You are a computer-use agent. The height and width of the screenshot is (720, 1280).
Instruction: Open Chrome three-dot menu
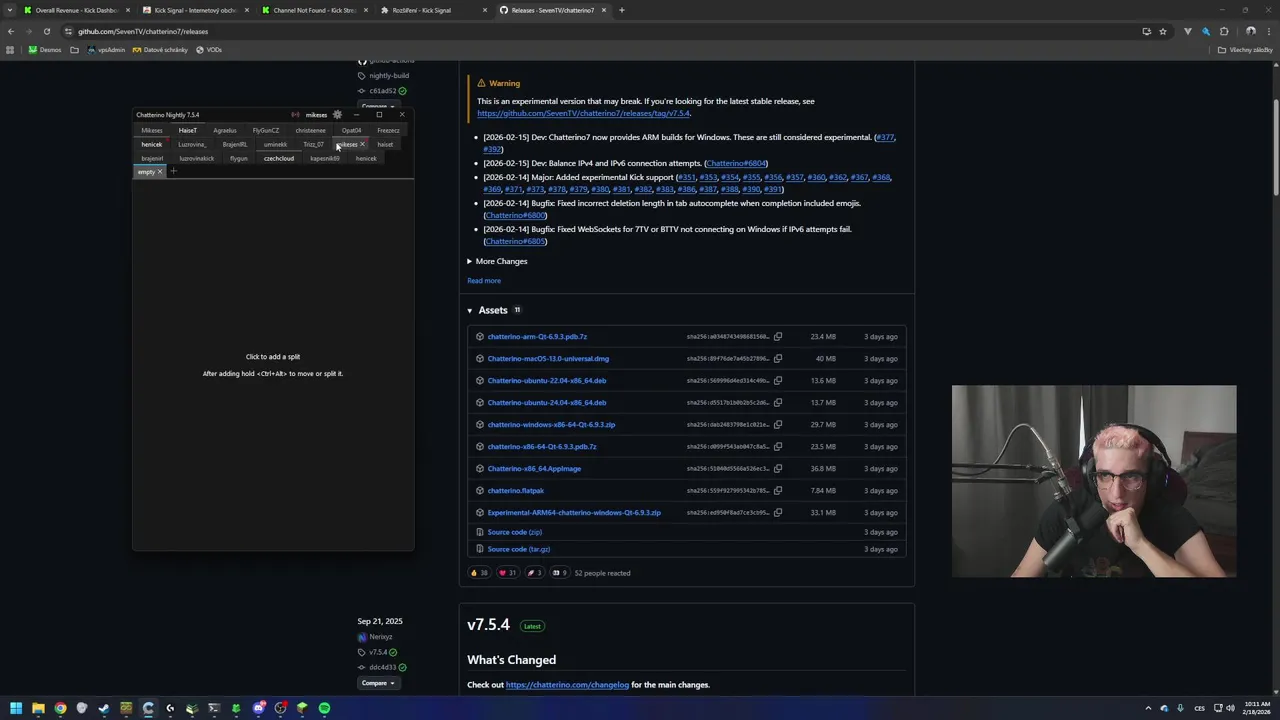click(x=1268, y=31)
